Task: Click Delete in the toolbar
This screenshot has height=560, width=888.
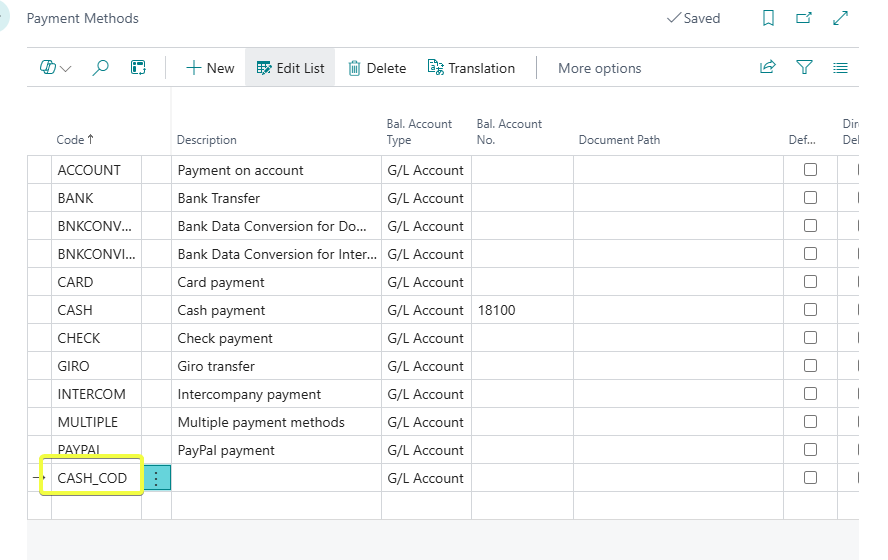Action: (x=377, y=68)
